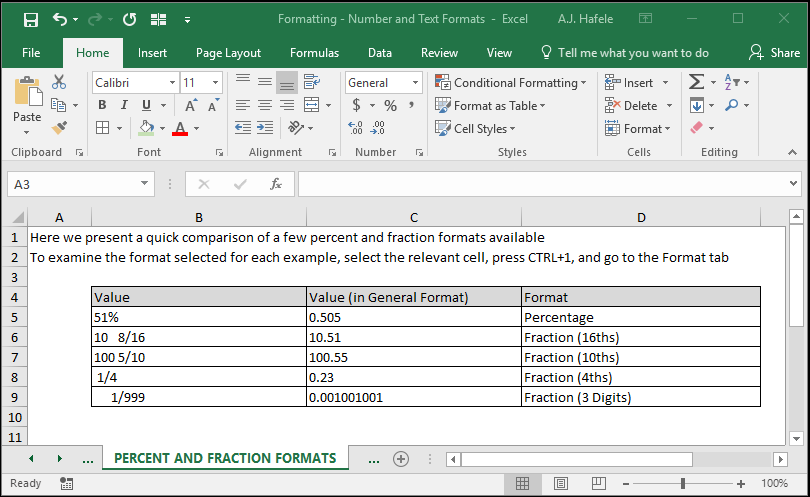Open the File tab
The height and width of the screenshot is (497, 810).
point(31,53)
